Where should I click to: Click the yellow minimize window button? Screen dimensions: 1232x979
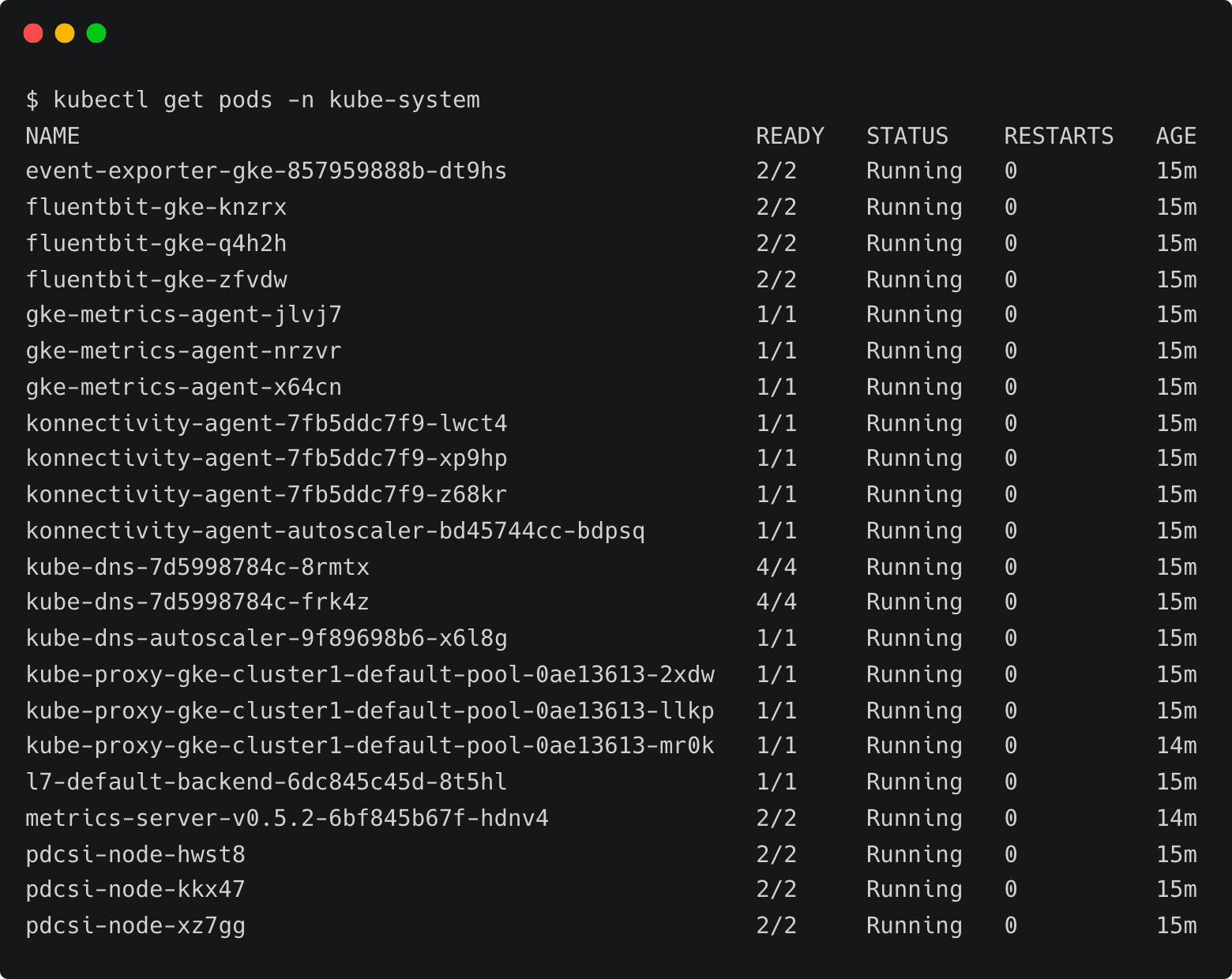65,33
